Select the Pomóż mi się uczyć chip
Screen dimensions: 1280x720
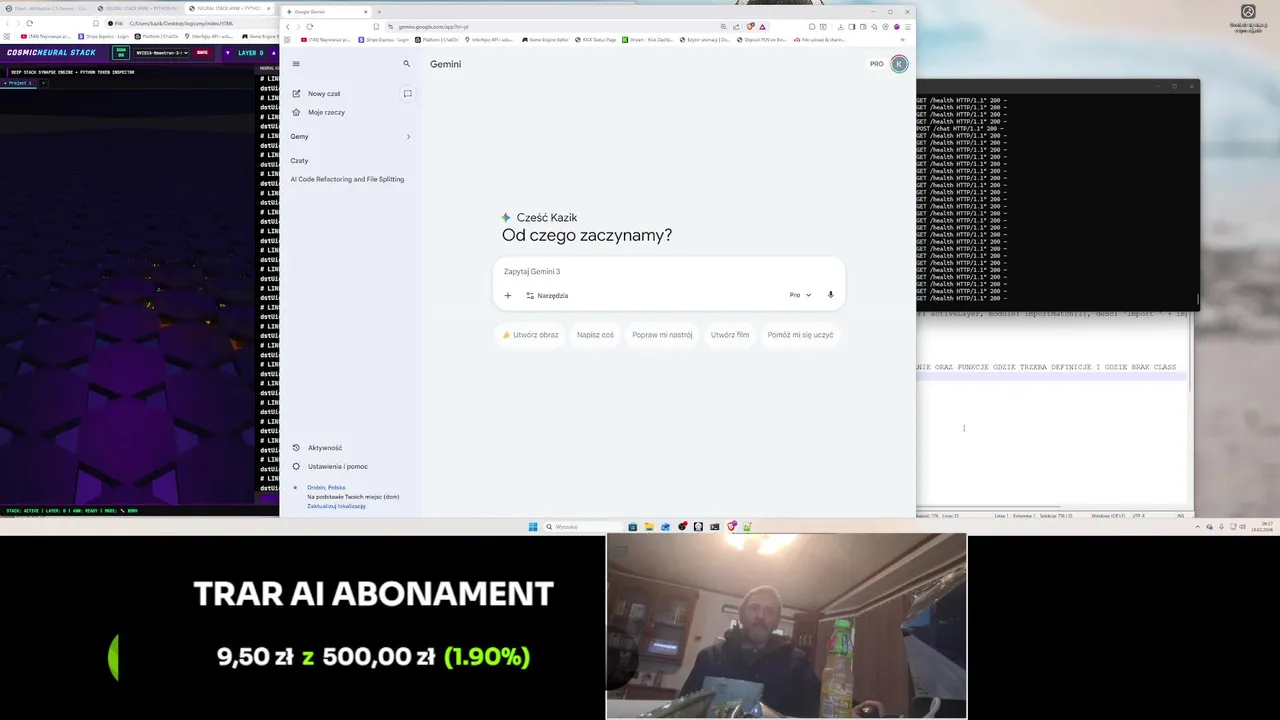(x=800, y=335)
